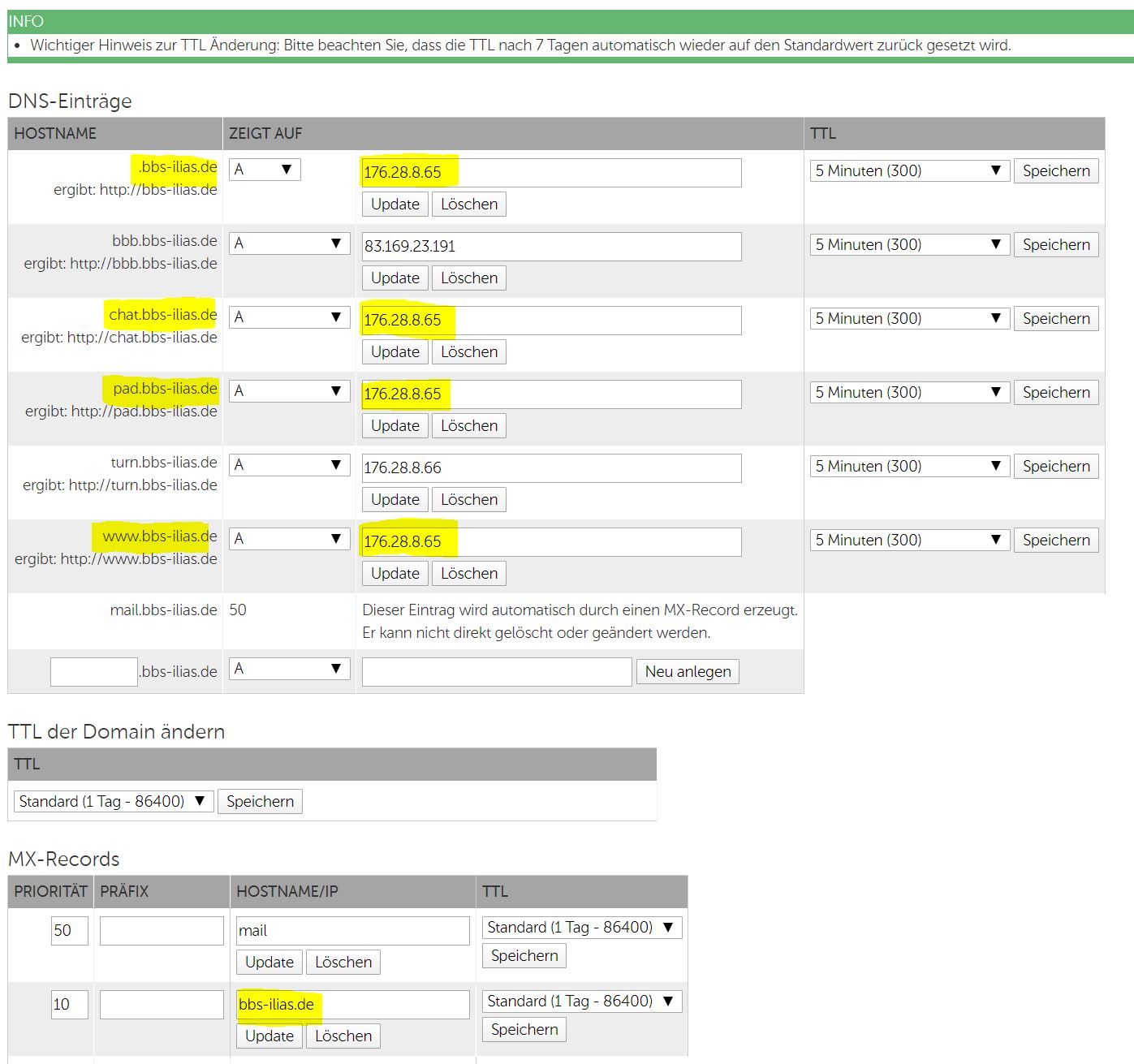
Task: Save TTL for the priority 10 MX record
Action: [524, 1030]
